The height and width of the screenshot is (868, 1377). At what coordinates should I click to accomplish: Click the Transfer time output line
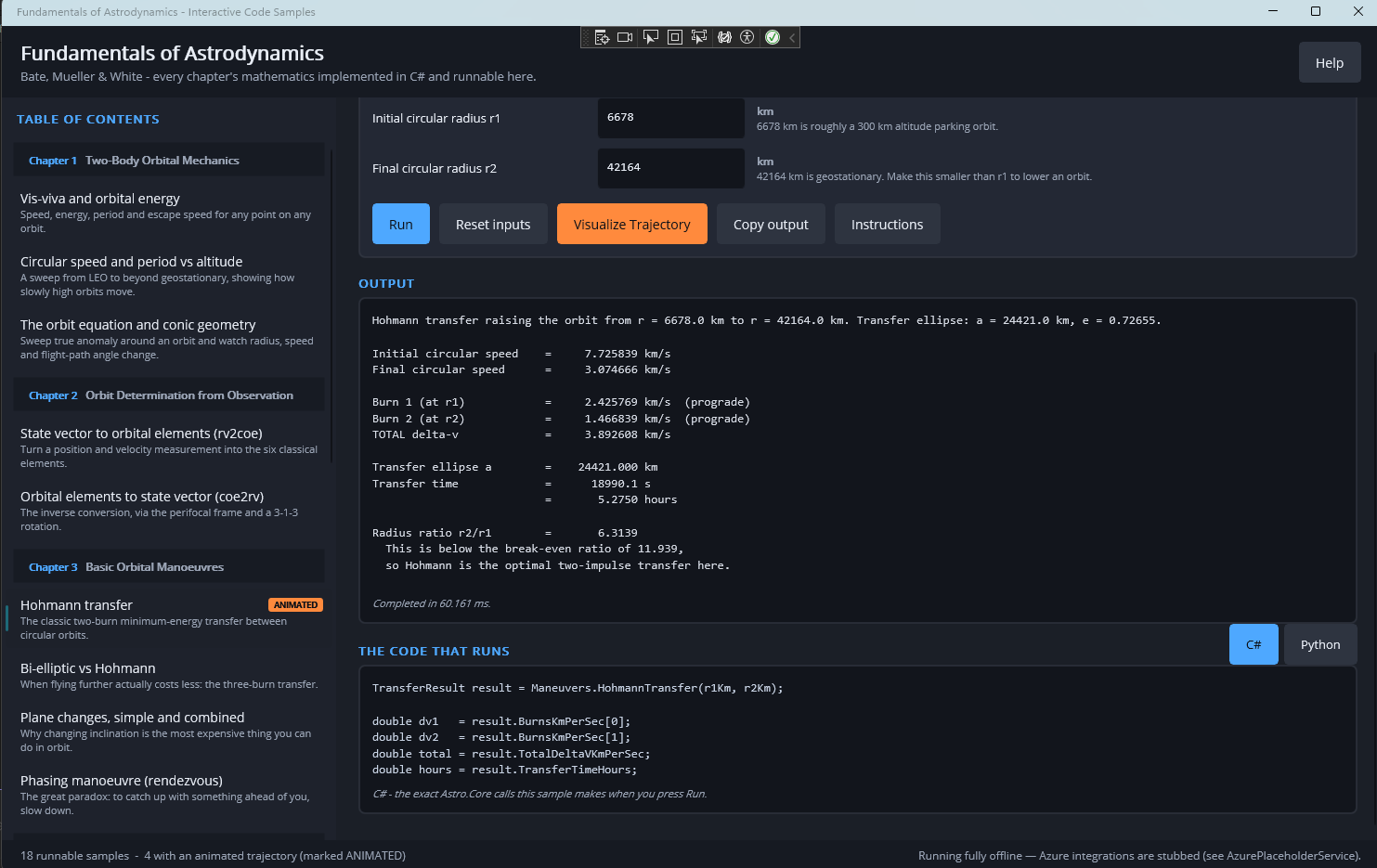click(x=512, y=484)
